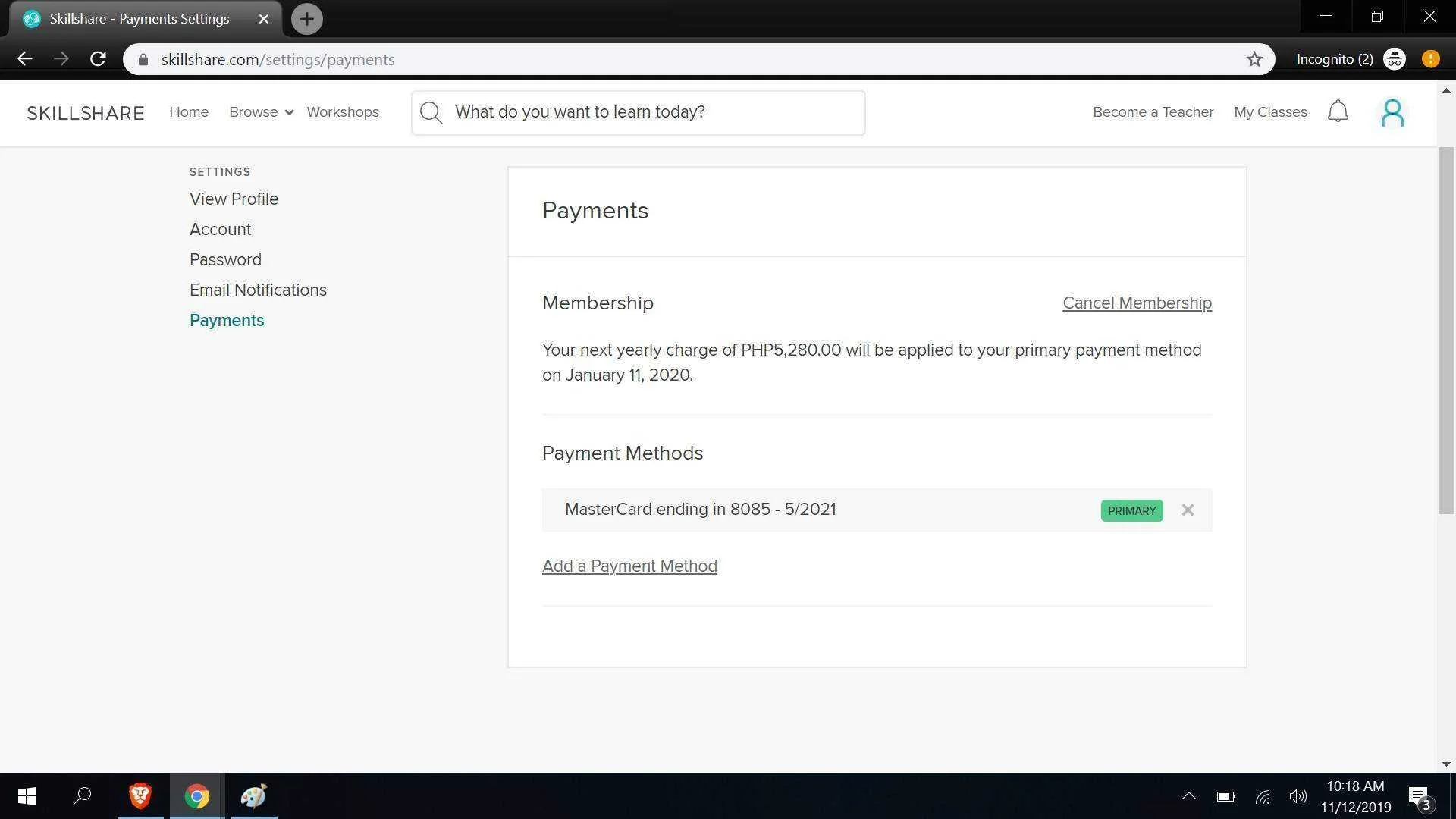Select Payments in settings sidebar

coord(227,320)
